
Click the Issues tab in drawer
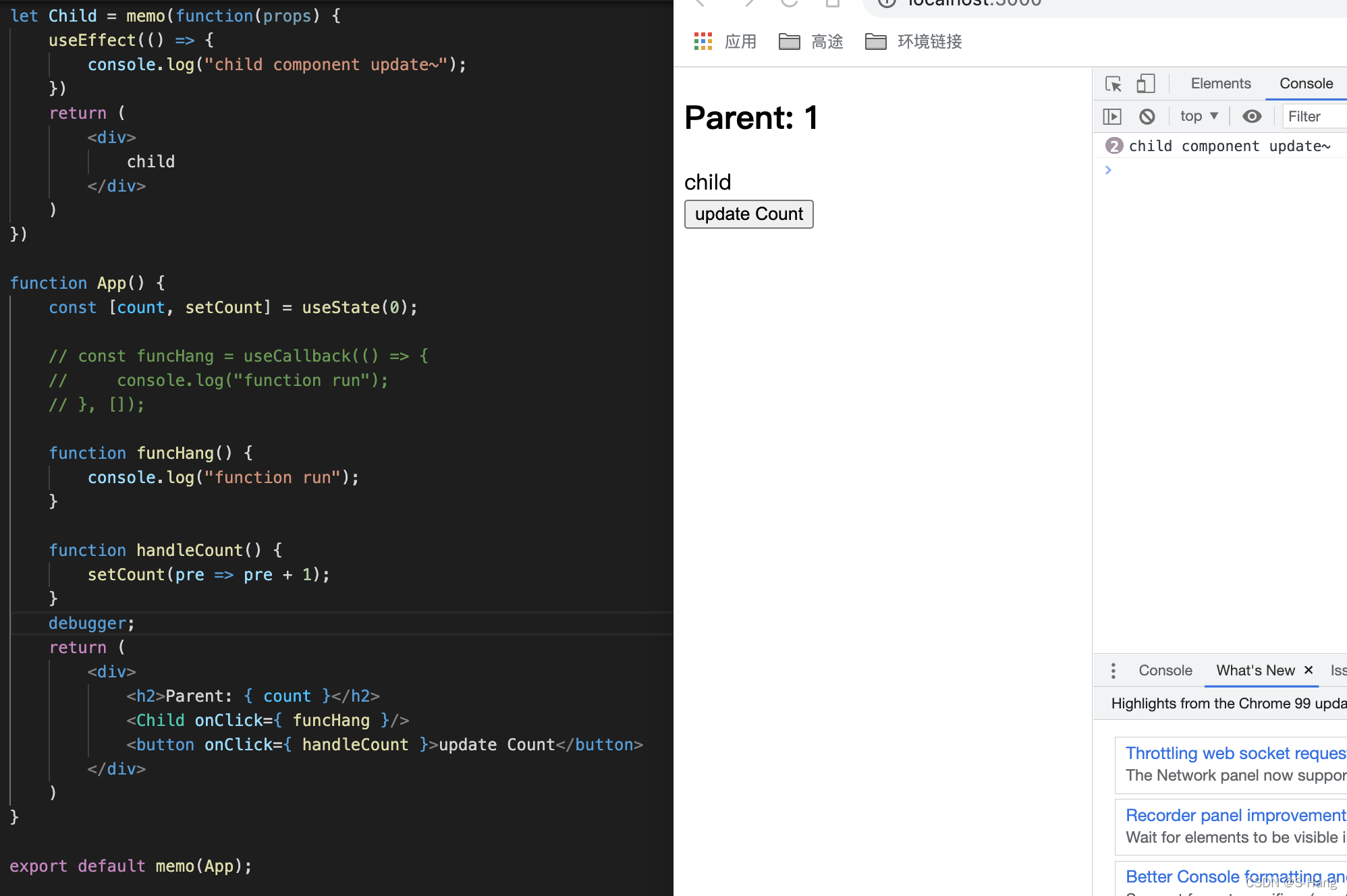point(1338,671)
